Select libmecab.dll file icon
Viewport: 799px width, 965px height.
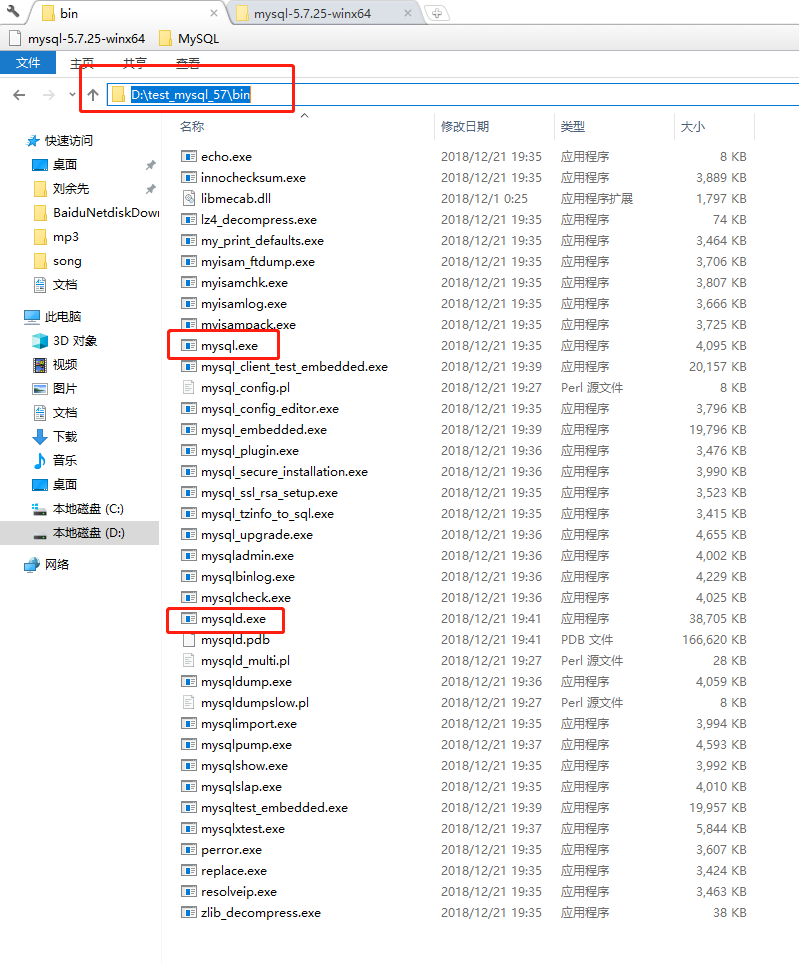click(x=188, y=198)
